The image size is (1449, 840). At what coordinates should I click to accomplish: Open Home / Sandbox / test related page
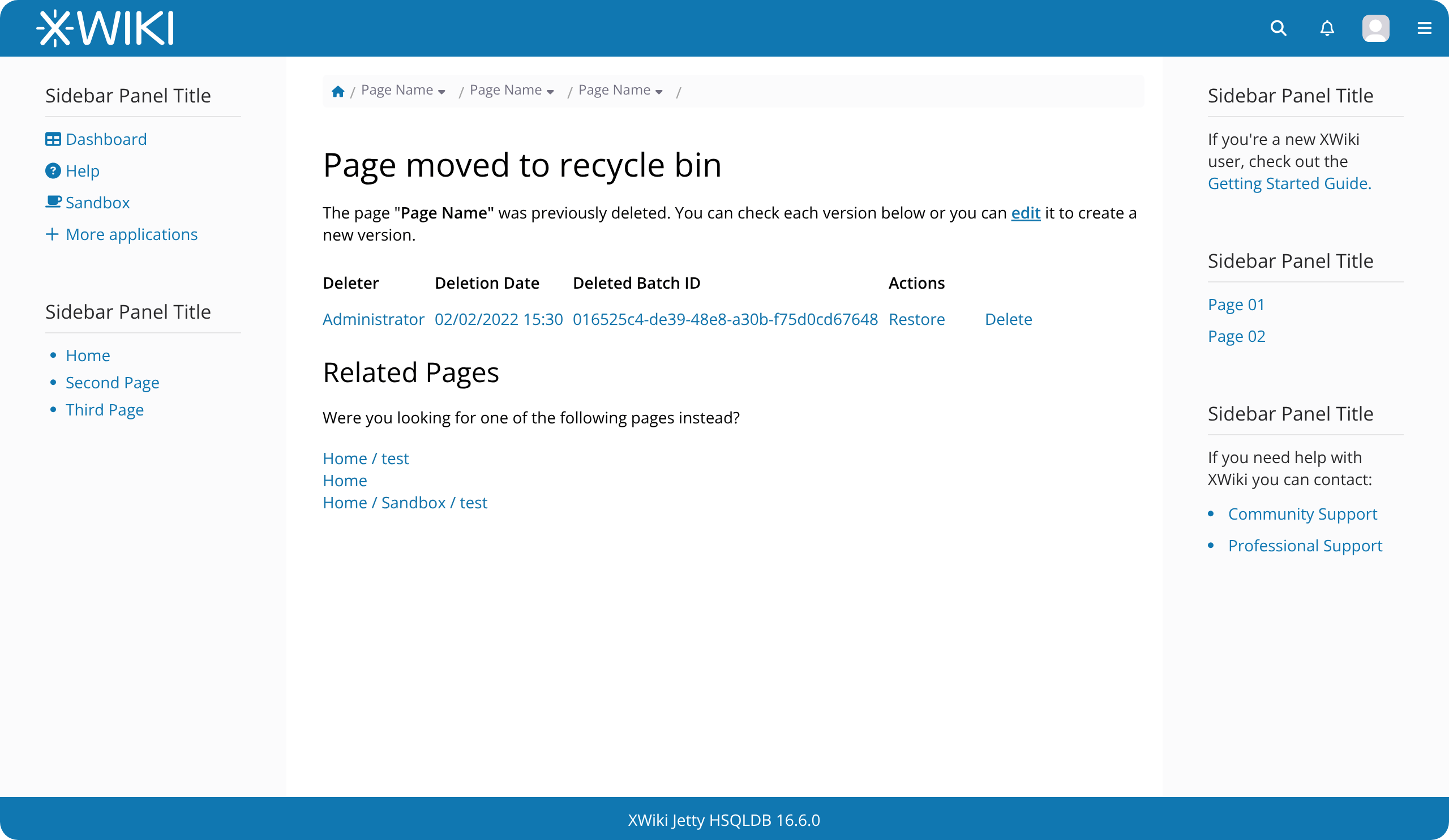pyautogui.click(x=404, y=503)
